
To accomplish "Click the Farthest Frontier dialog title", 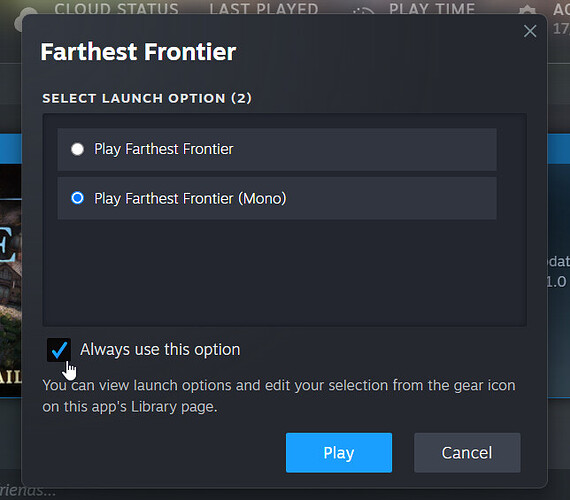I will pos(138,52).
